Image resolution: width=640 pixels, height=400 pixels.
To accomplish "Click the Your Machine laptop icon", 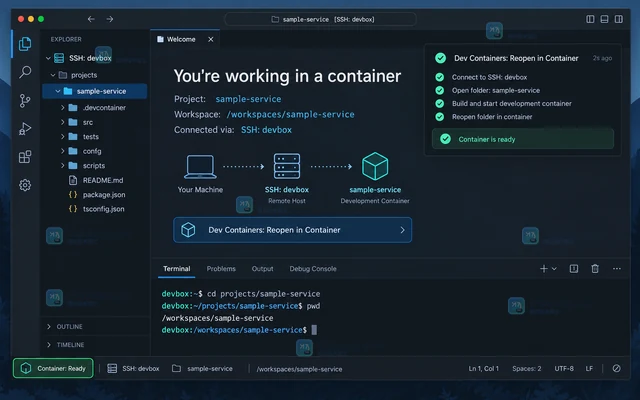I will tap(200, 167).
